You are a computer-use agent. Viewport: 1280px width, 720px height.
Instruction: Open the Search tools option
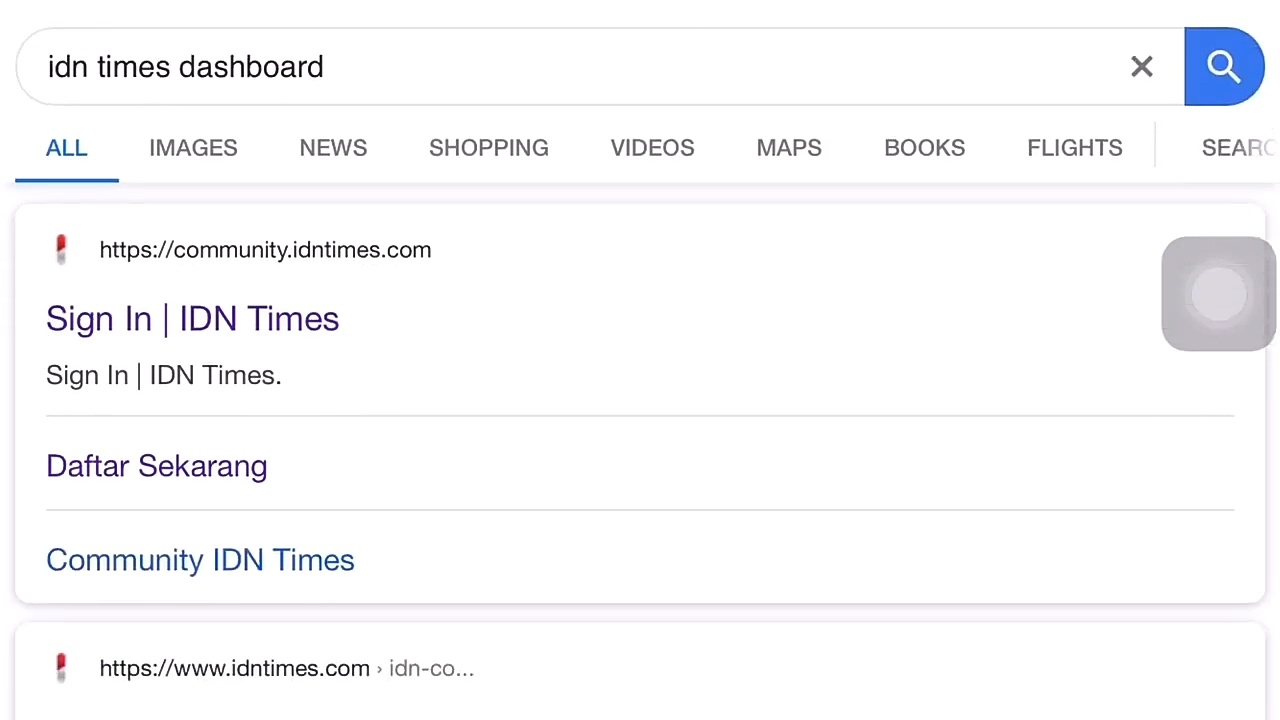point(1238,148)
